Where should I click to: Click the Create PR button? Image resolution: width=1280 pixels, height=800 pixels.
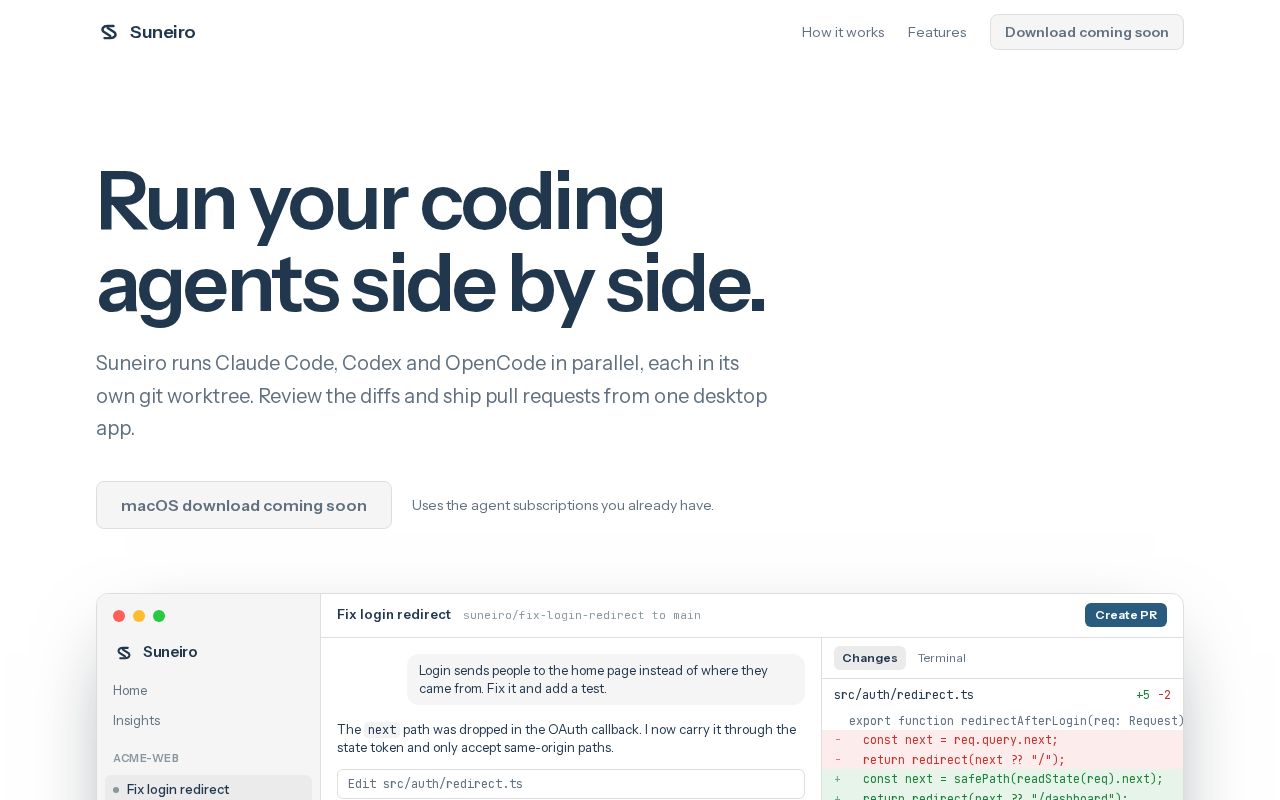coord(1126,615)
